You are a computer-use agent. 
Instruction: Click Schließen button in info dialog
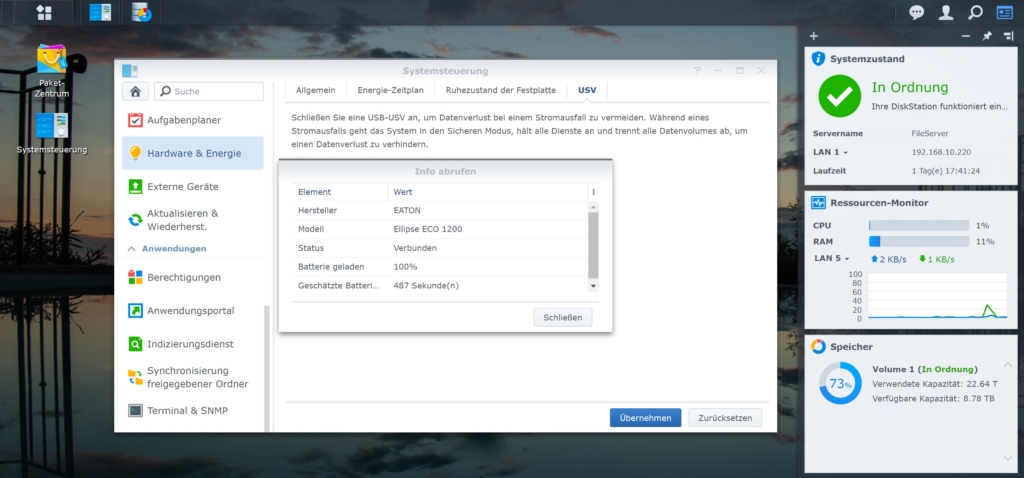click(x=563, y=317)
